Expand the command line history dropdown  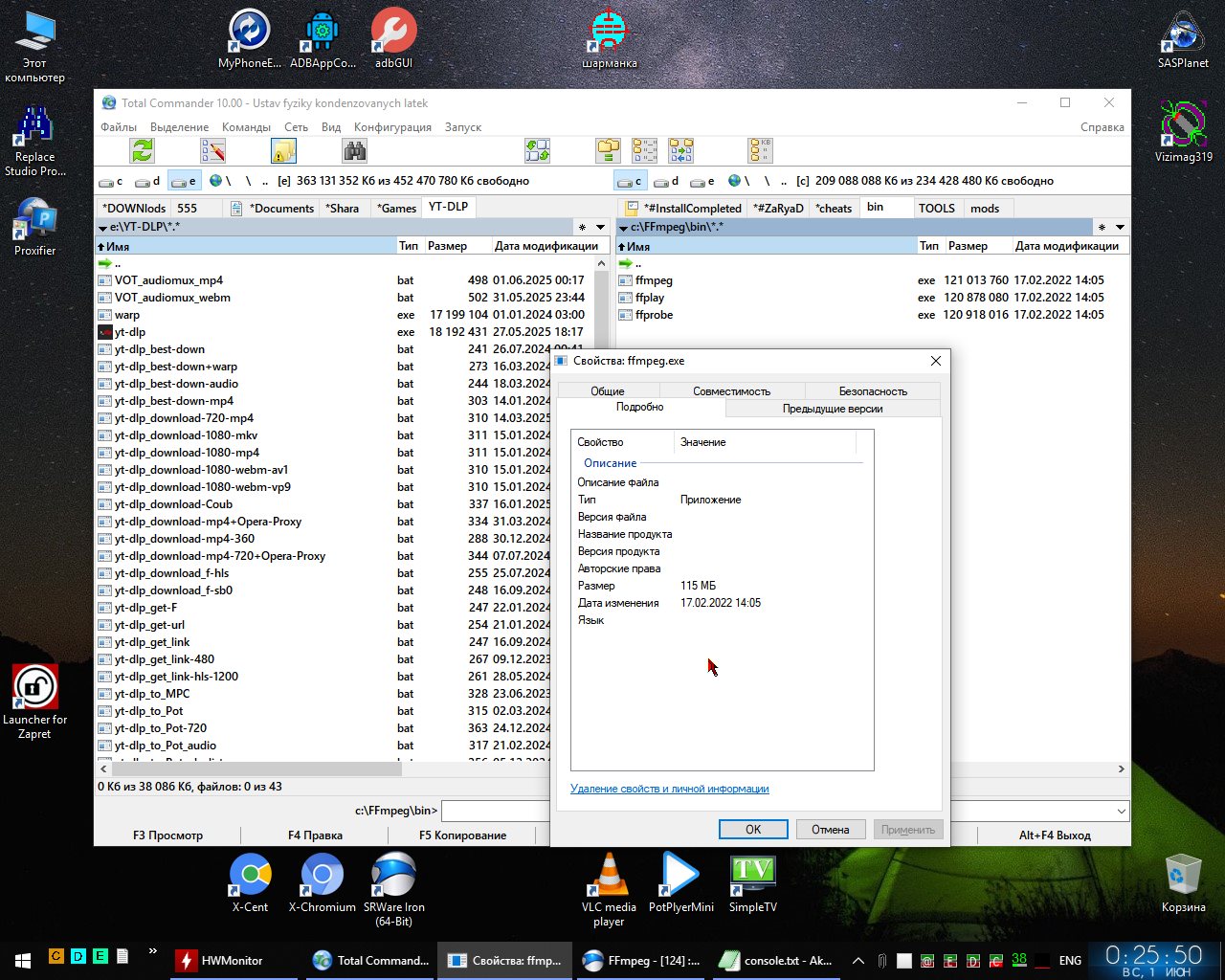(x=1121, y=812)
